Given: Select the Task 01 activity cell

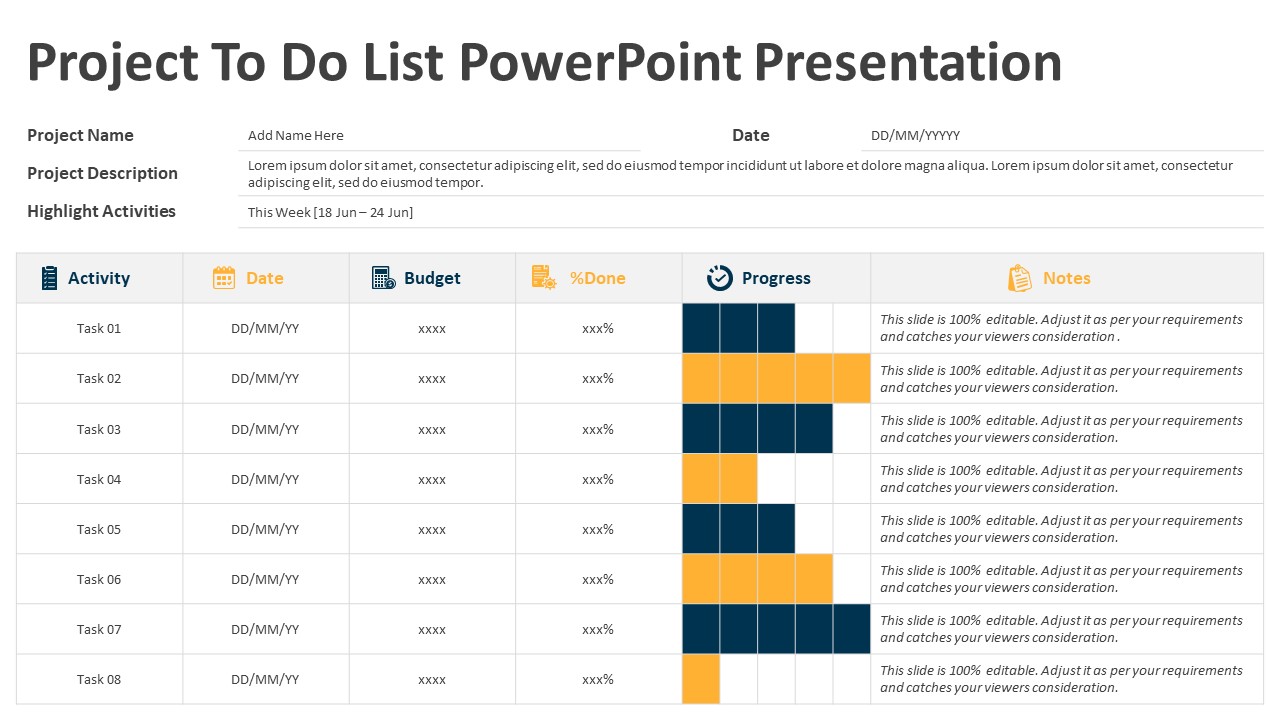Looking at the screenshot, I should (x=99, y=328).
